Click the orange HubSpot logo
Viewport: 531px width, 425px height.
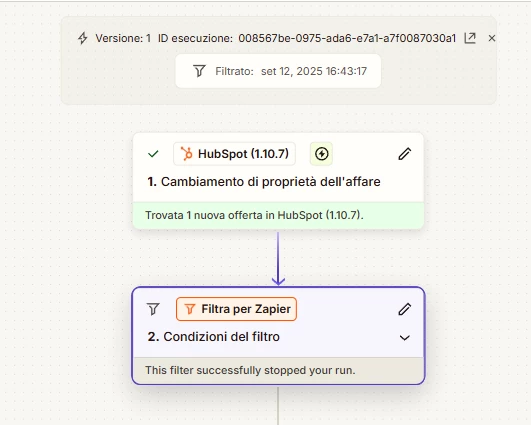click(186, 154)
